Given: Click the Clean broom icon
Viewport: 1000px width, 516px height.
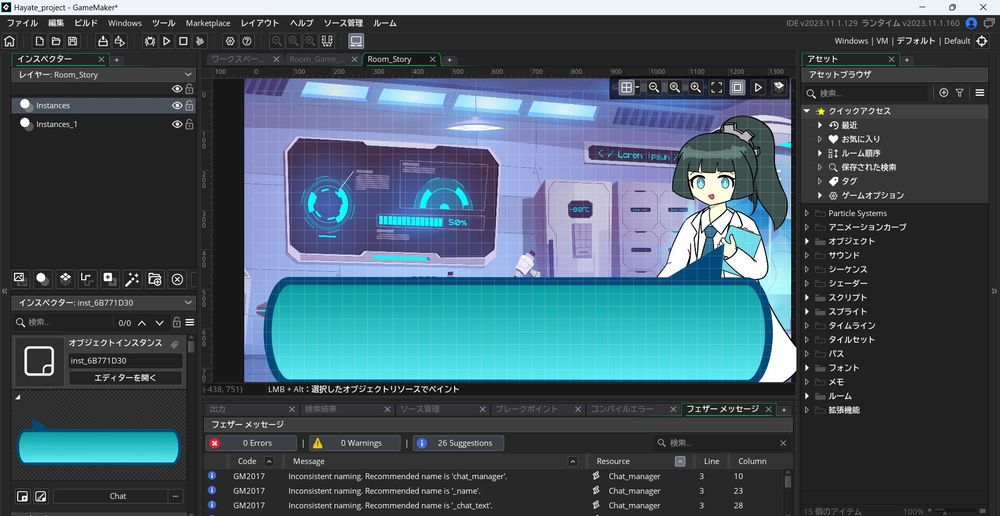Looking at the screenshot, I should (x=200, y=41).
